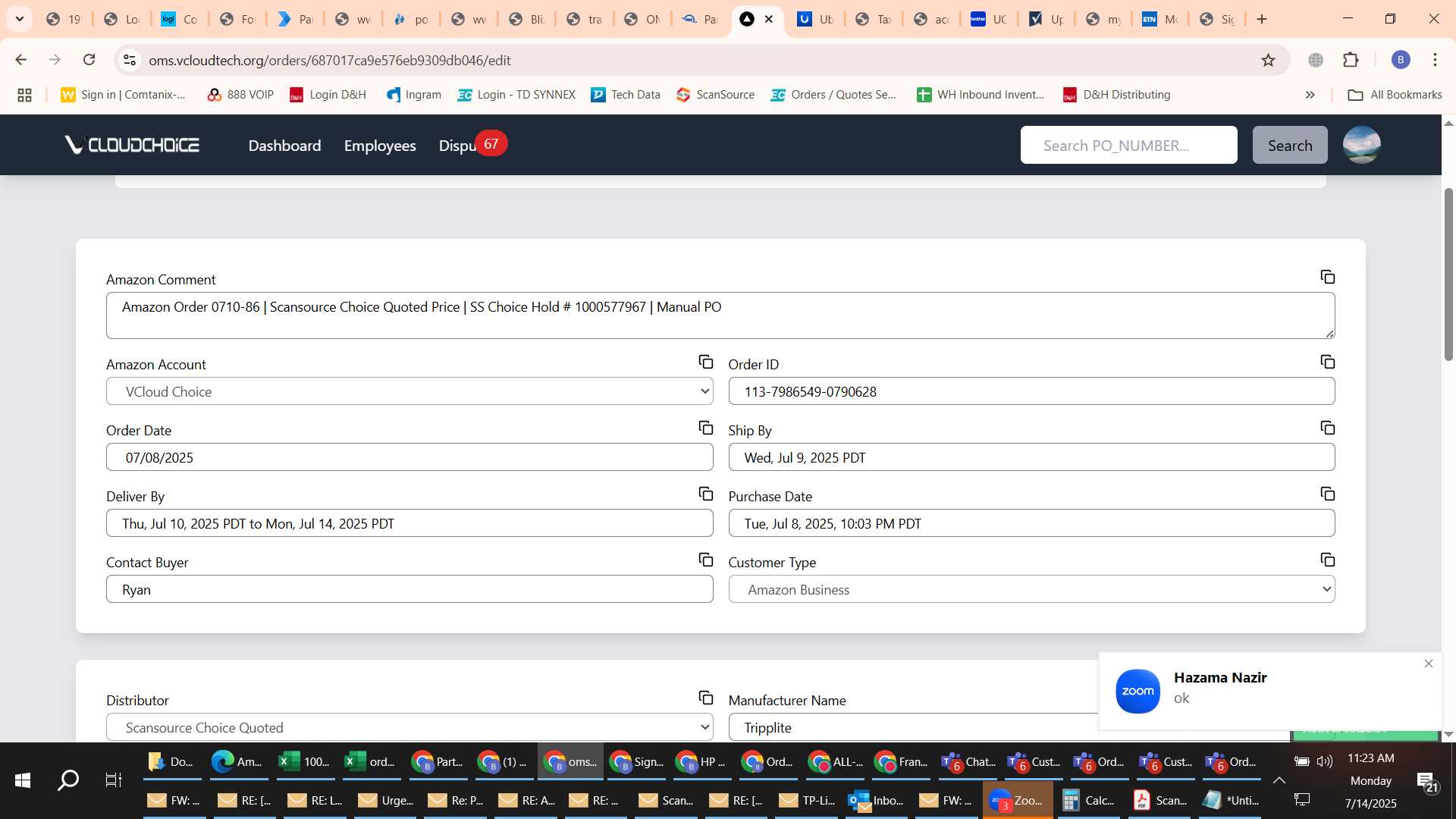This screenshot has height=819, width=1456.
Task: Focus the Search PO_NUMBER input
Action: (x=1128, y=145)
